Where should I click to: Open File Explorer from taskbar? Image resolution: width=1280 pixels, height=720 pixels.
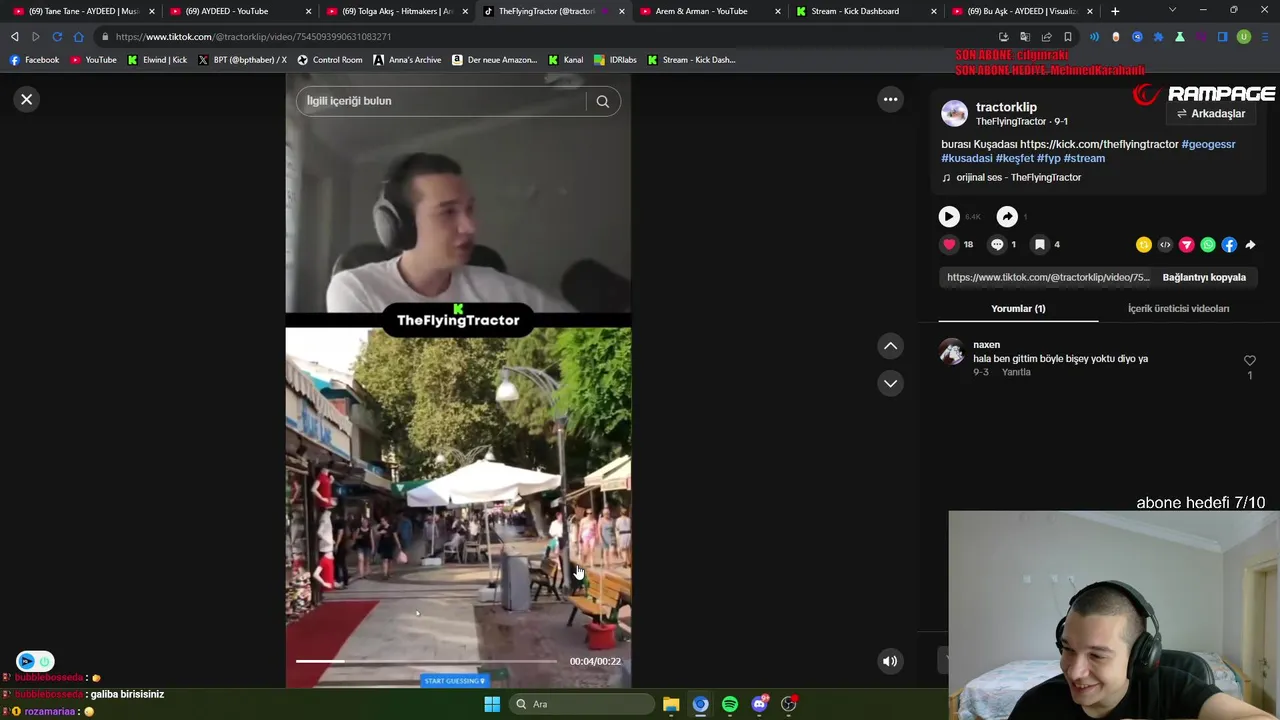(x=671, y=704)
